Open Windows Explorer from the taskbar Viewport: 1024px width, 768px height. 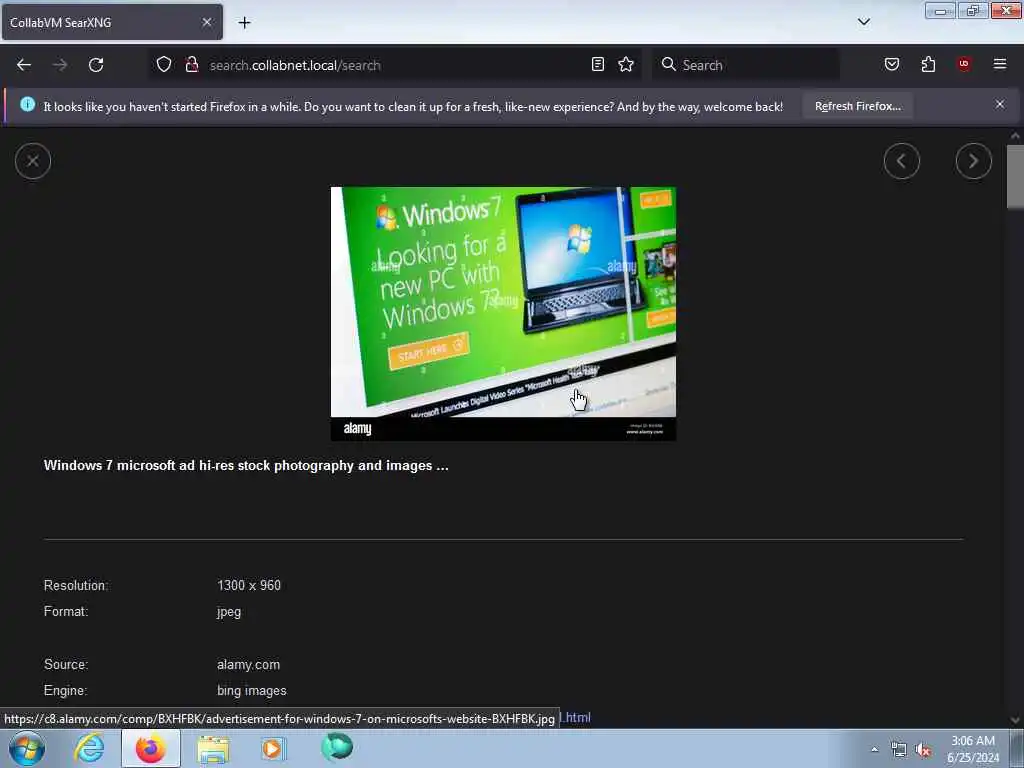[213, 749]
